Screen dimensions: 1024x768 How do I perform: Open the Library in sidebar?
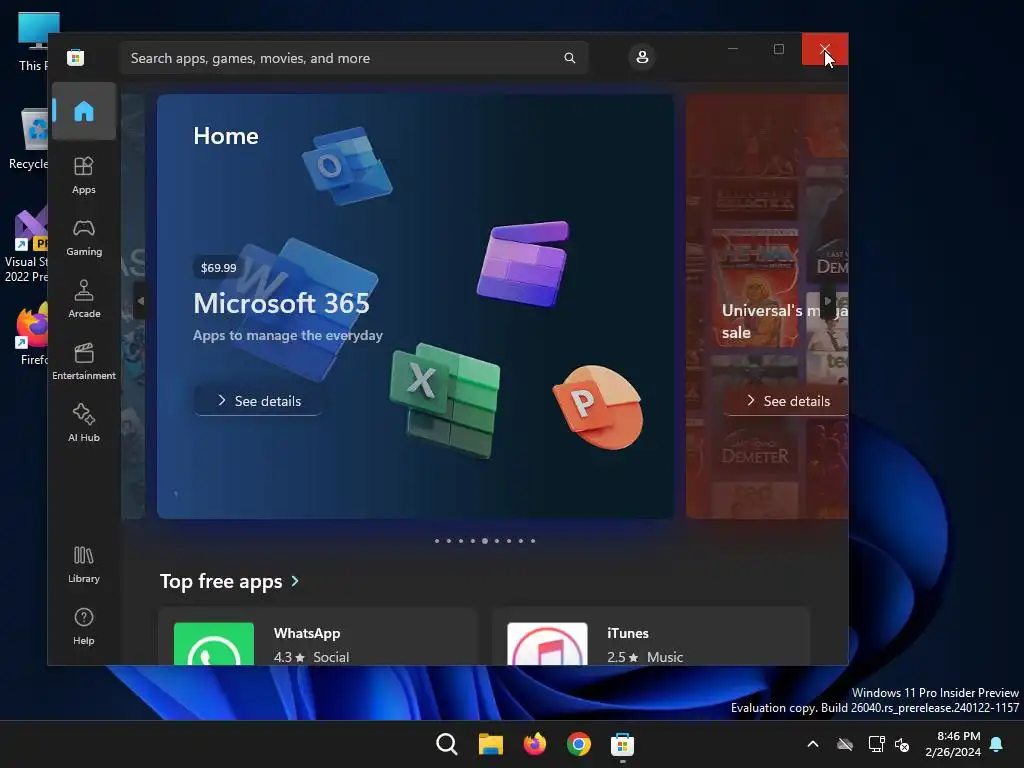pos(84,564)
